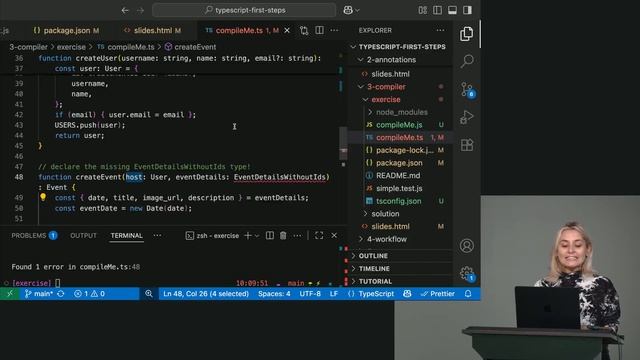Screen dimensions: 640x360
Task: Open errors and warnings status indicator
Action: [x=89, y=294]
